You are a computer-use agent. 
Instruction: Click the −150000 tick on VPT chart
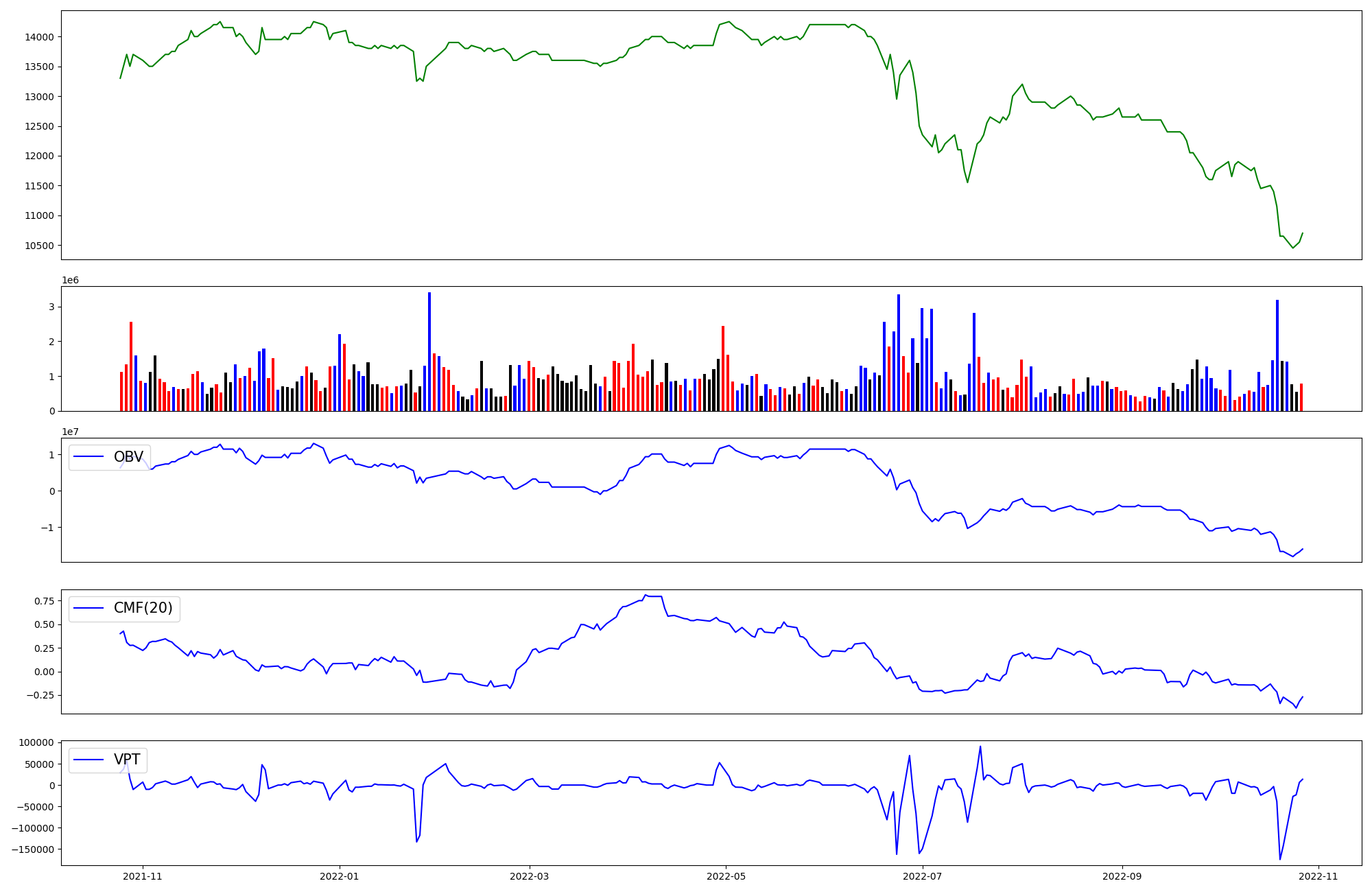coord(32,849)
